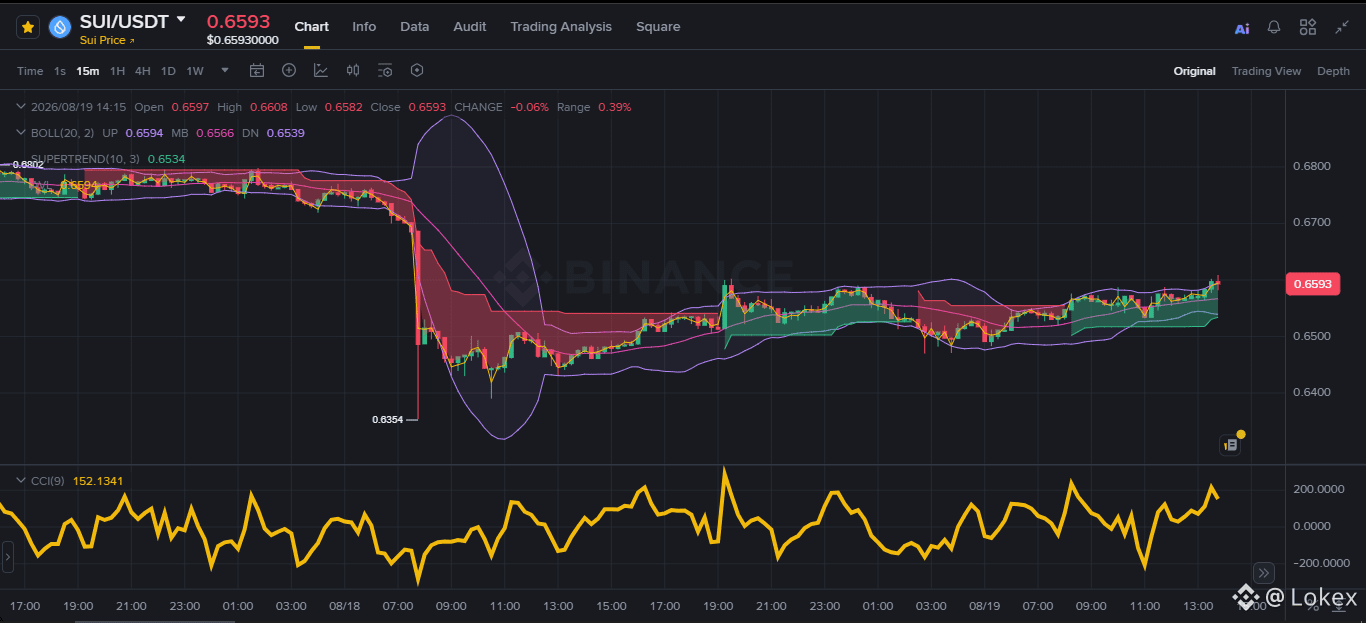Jump to latest candle double-chevron button
Image resolution: width=1366 pixels, height=623 pixels.
click(x=1264, y=573)
